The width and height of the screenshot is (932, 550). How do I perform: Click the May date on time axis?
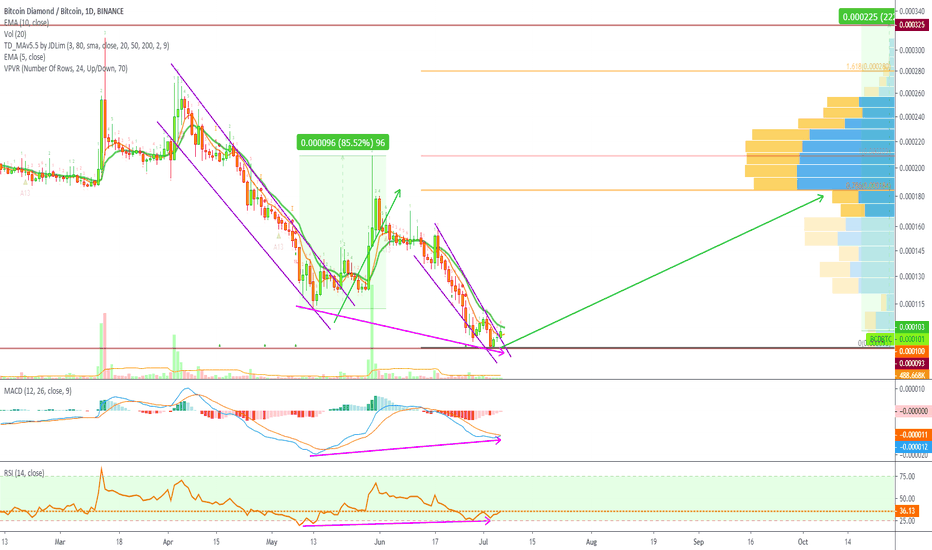tap(272, 542)
